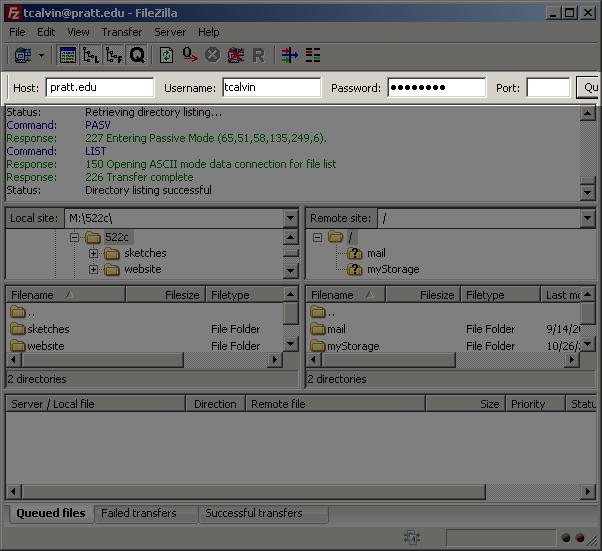Click Direction column header in queue
Image resolution: width=602 pixels, height=551 pixels.
(215, 404)
